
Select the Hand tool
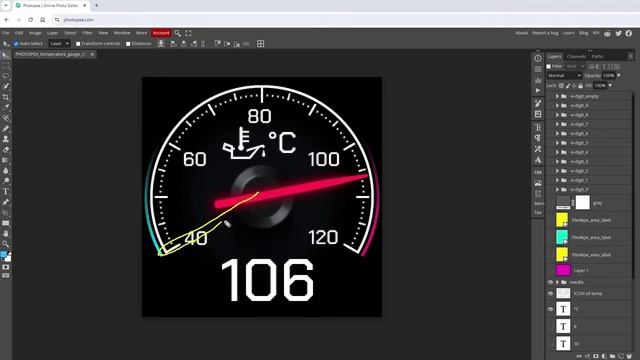[6, 233]
